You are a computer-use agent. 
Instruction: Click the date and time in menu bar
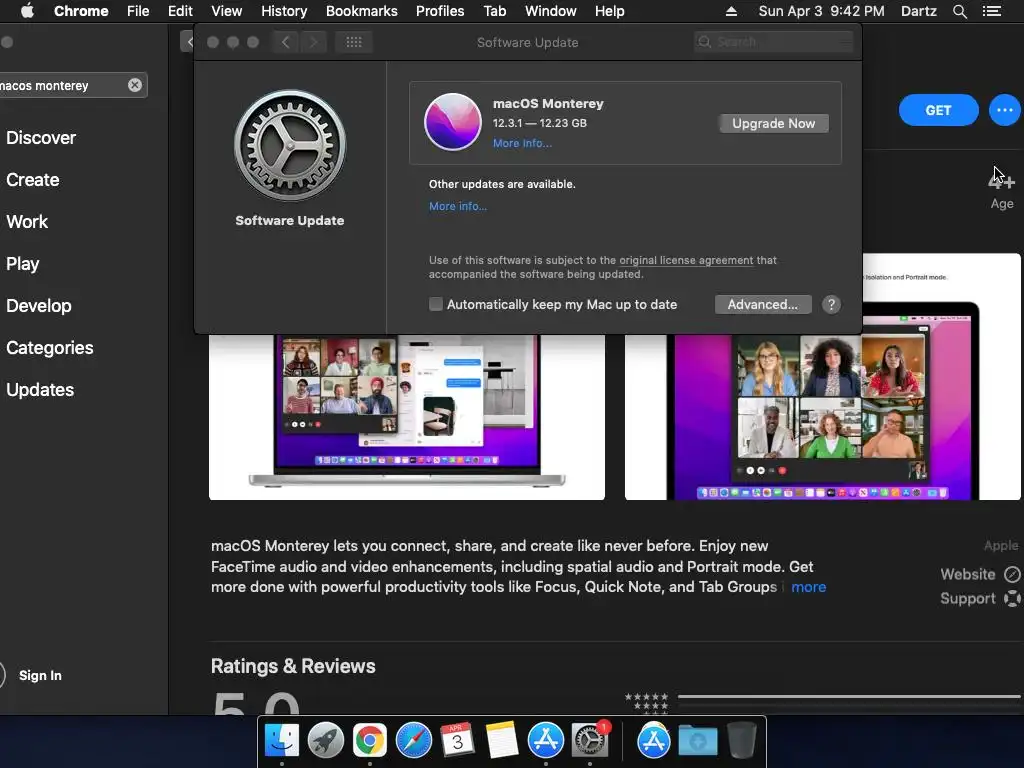point(822,11)
